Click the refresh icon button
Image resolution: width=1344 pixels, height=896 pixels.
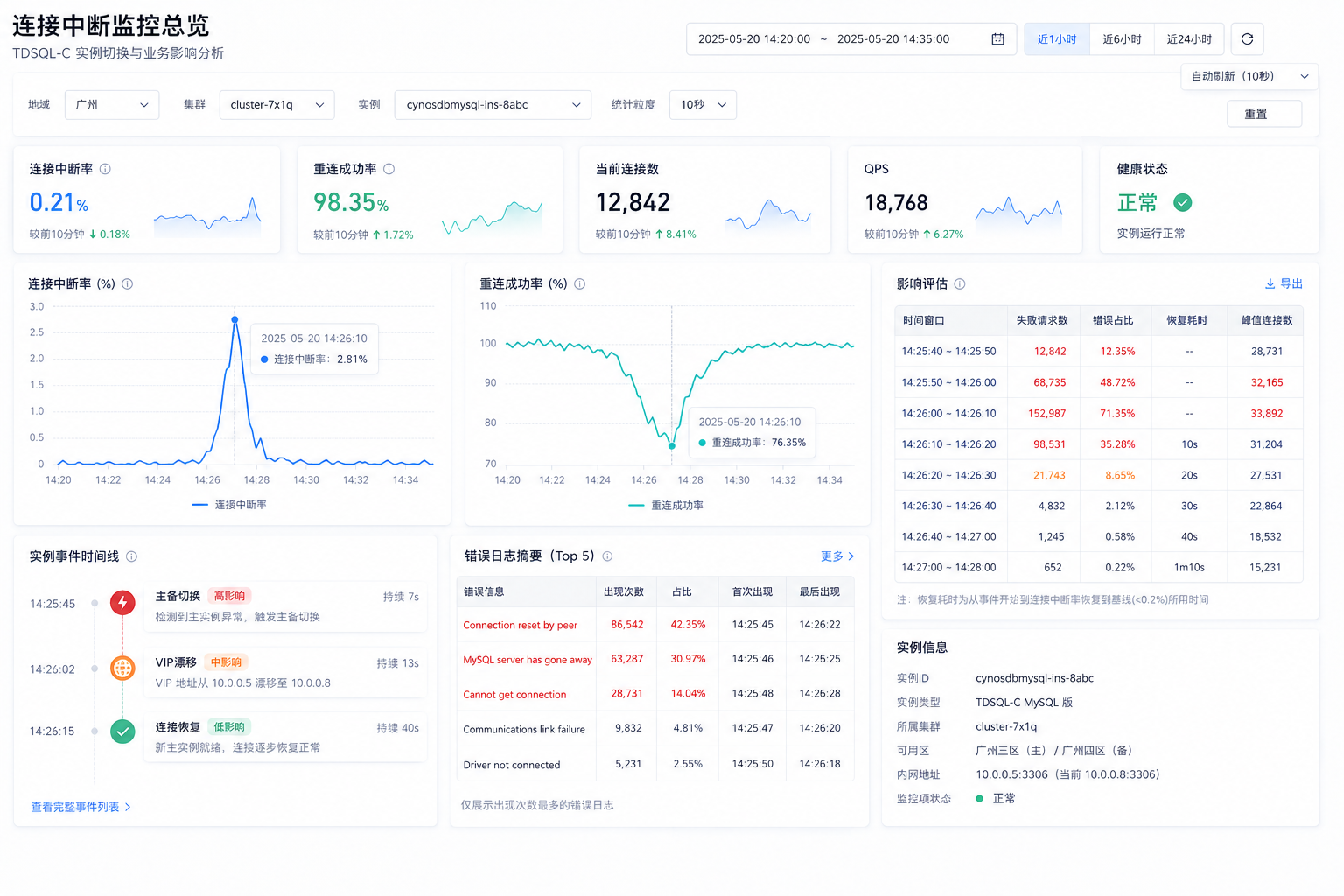pos(1247,39)
